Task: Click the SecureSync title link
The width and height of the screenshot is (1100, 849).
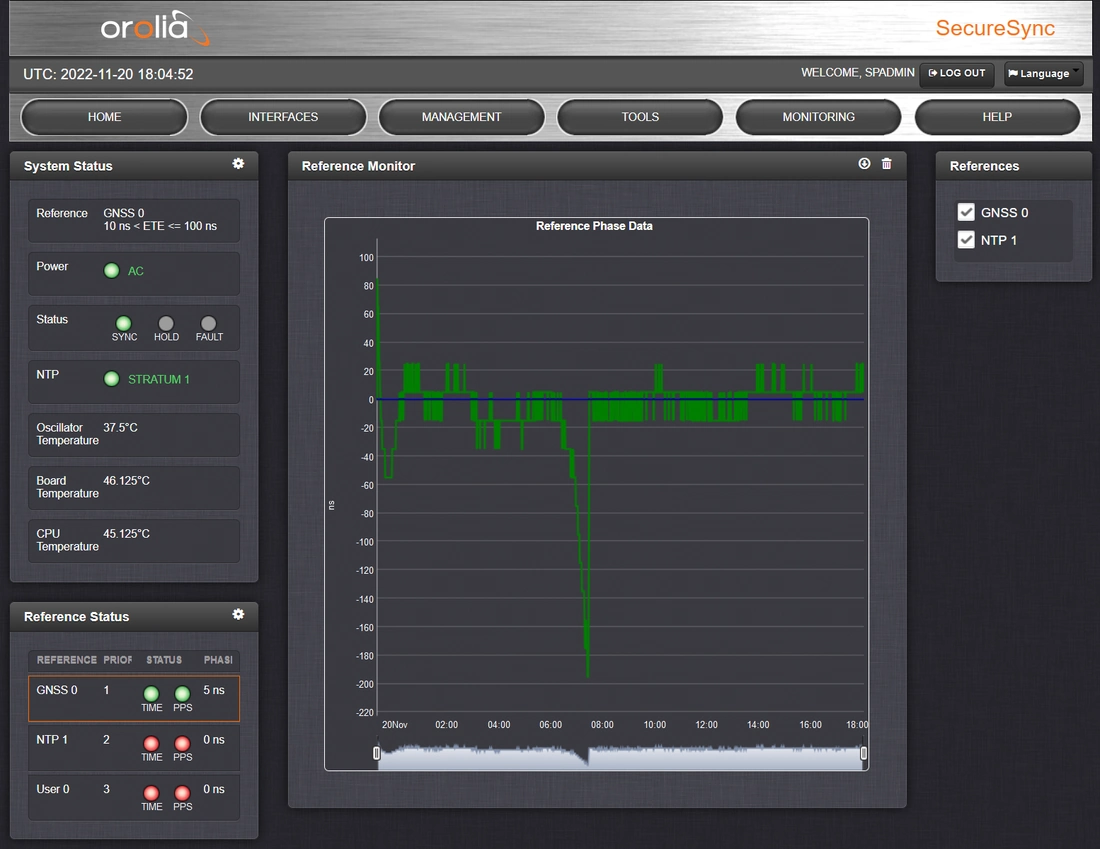Action: [x=995, y=28]
